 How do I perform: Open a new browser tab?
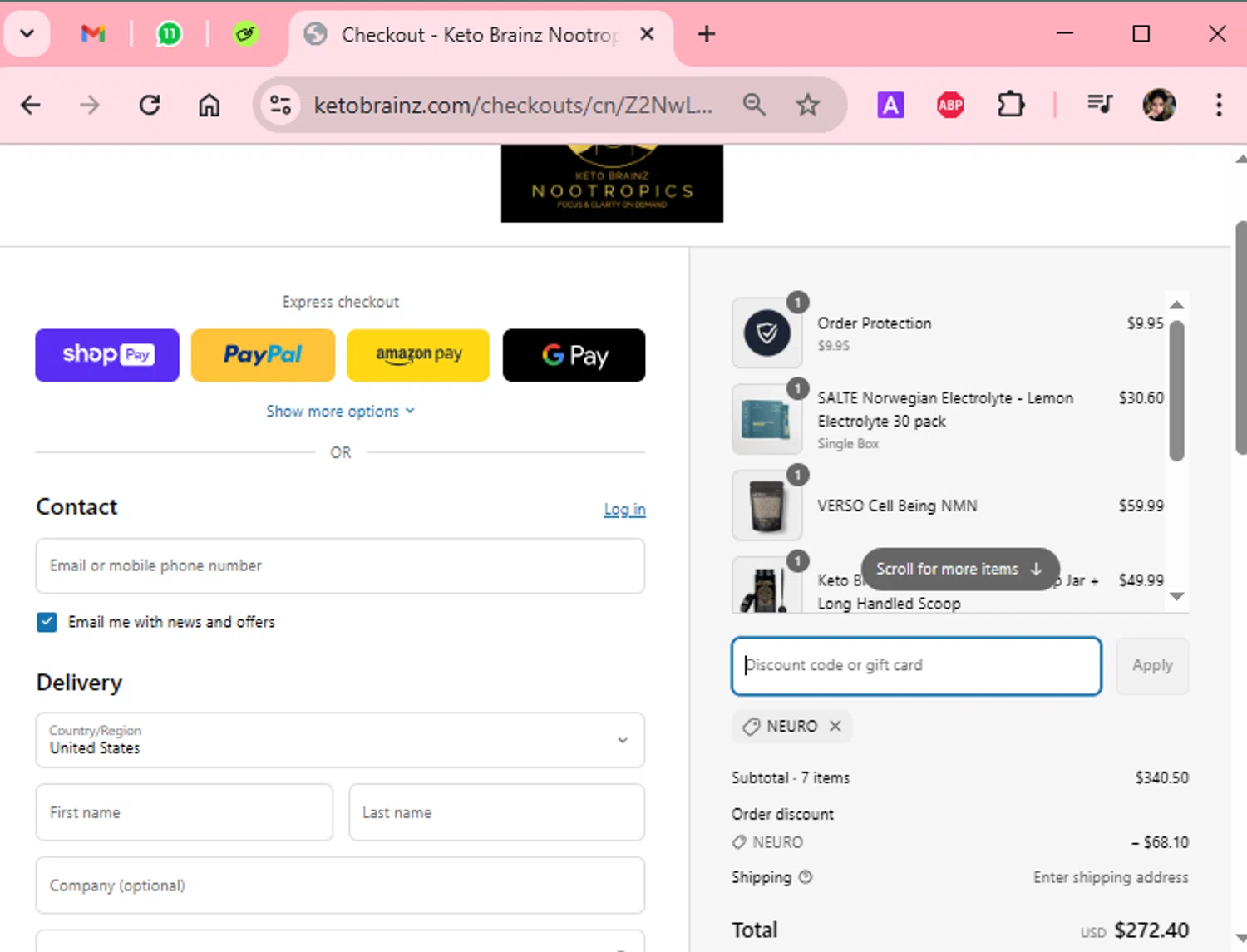click(707, 34)
